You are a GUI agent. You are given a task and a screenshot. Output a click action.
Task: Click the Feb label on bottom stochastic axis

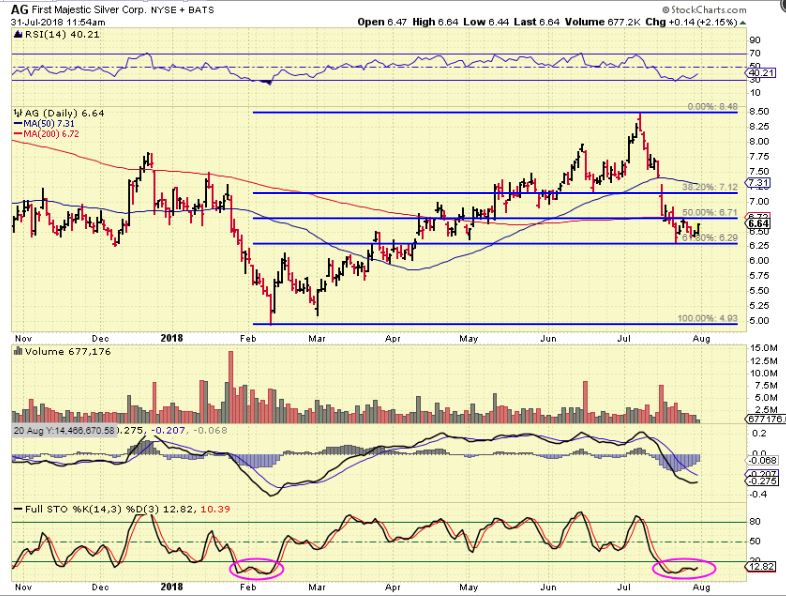(248, 587)
